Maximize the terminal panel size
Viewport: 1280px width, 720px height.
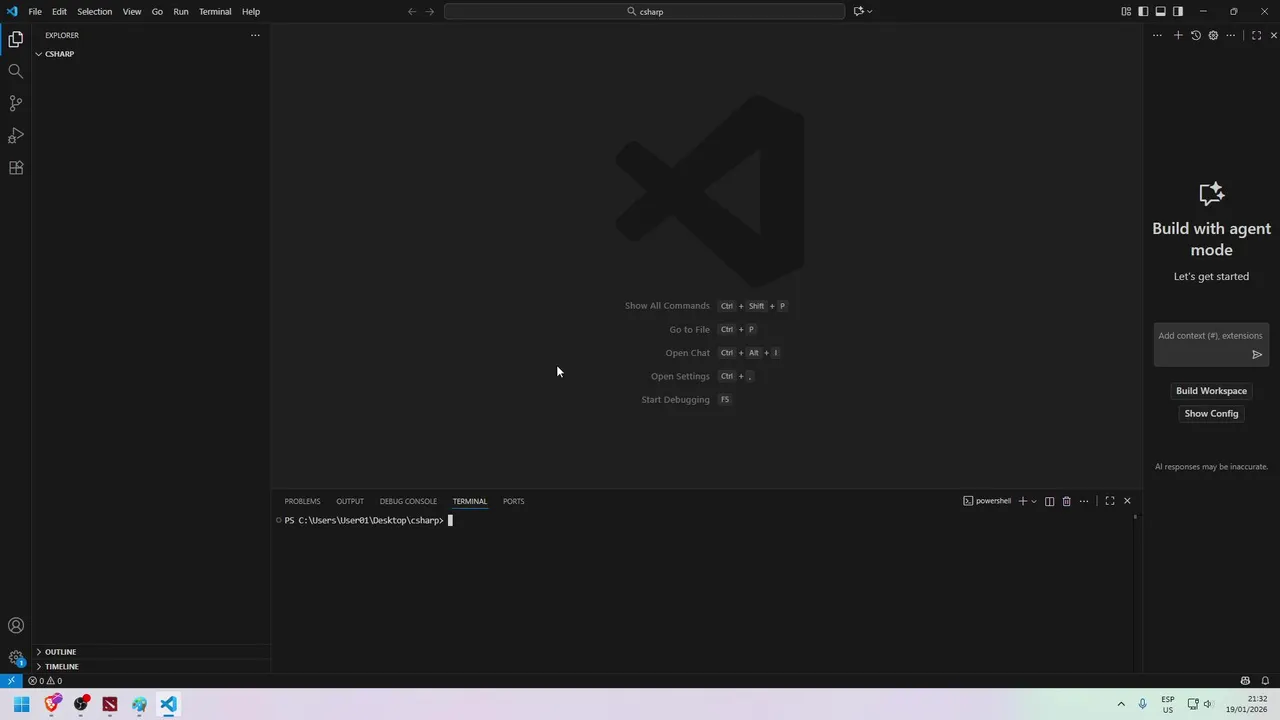point(1110,501)
